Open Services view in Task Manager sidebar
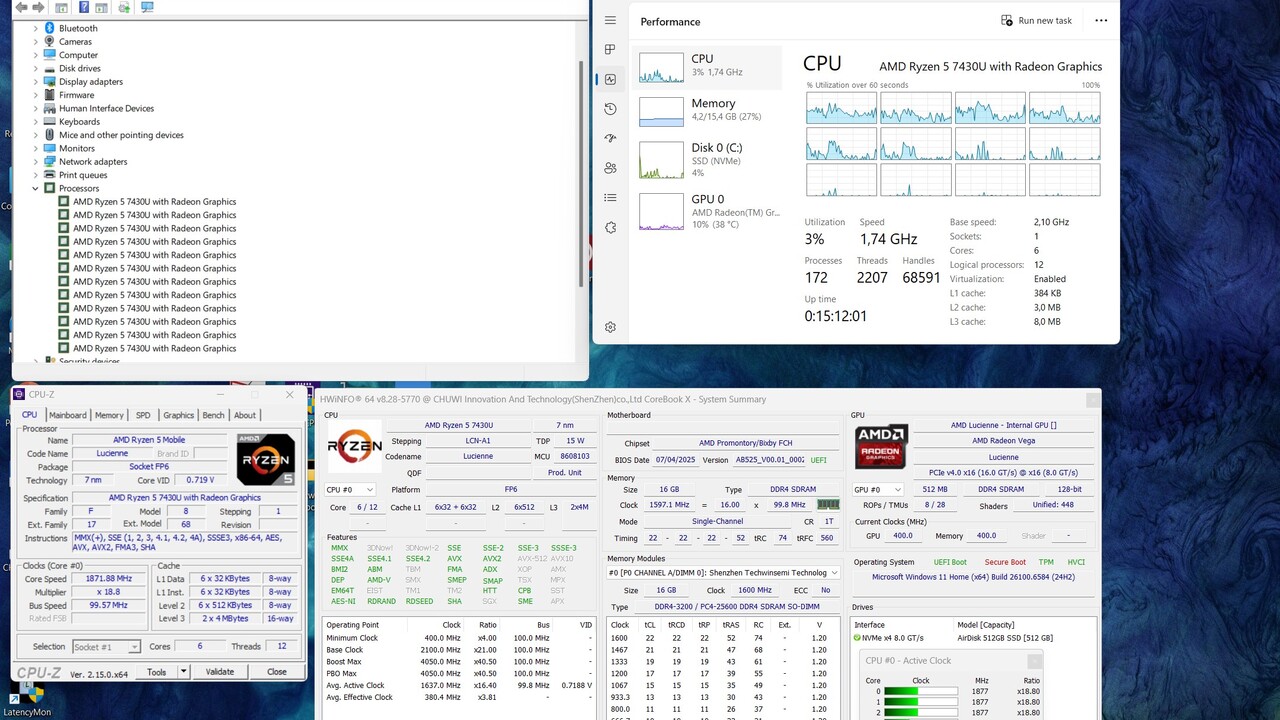Viewport: 1280px width, 720px height. (x=611, y=227)
